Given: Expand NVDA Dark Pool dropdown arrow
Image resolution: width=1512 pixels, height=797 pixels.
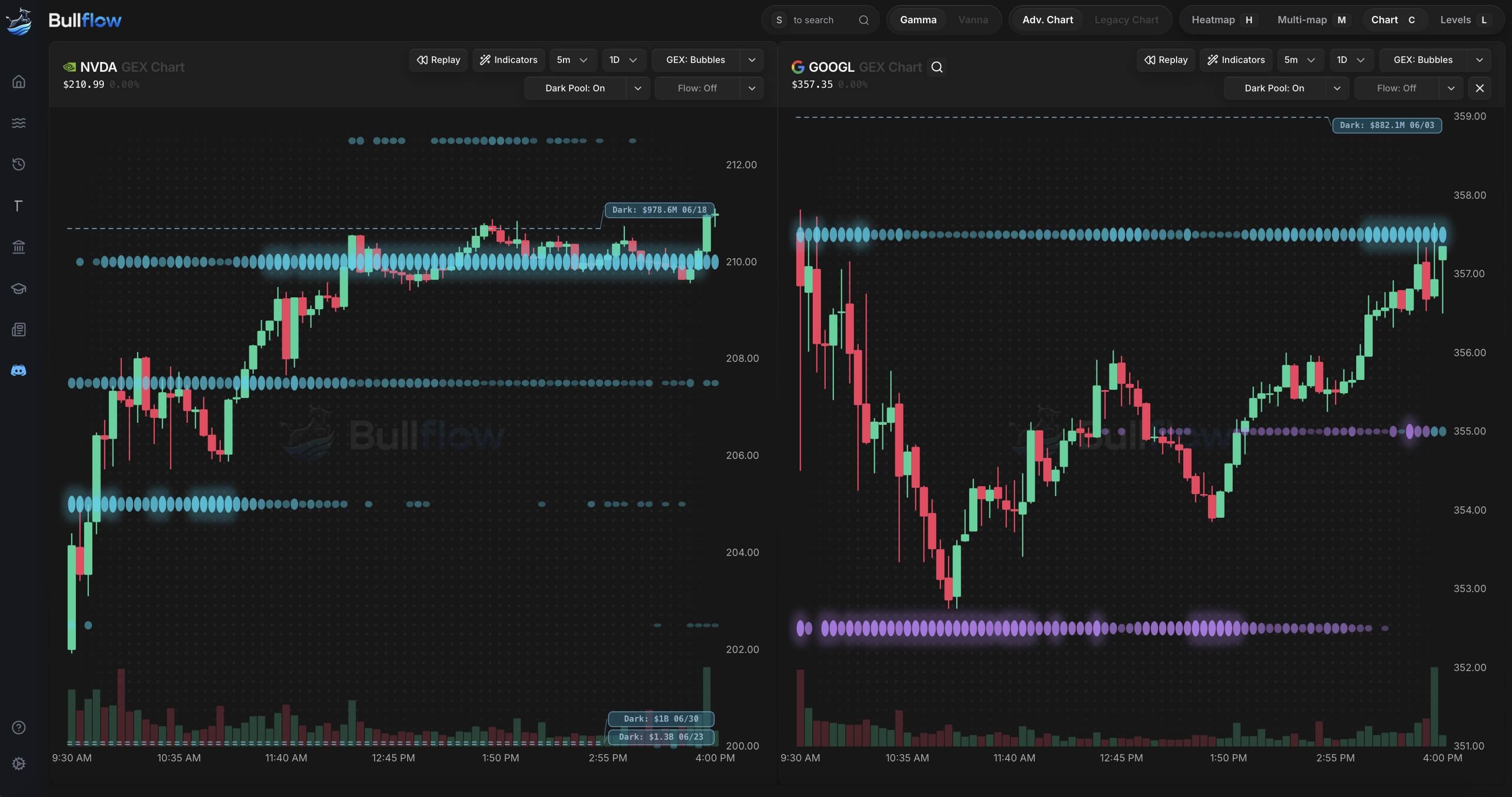Looking at the screenshot, I should tap(637, 88).
